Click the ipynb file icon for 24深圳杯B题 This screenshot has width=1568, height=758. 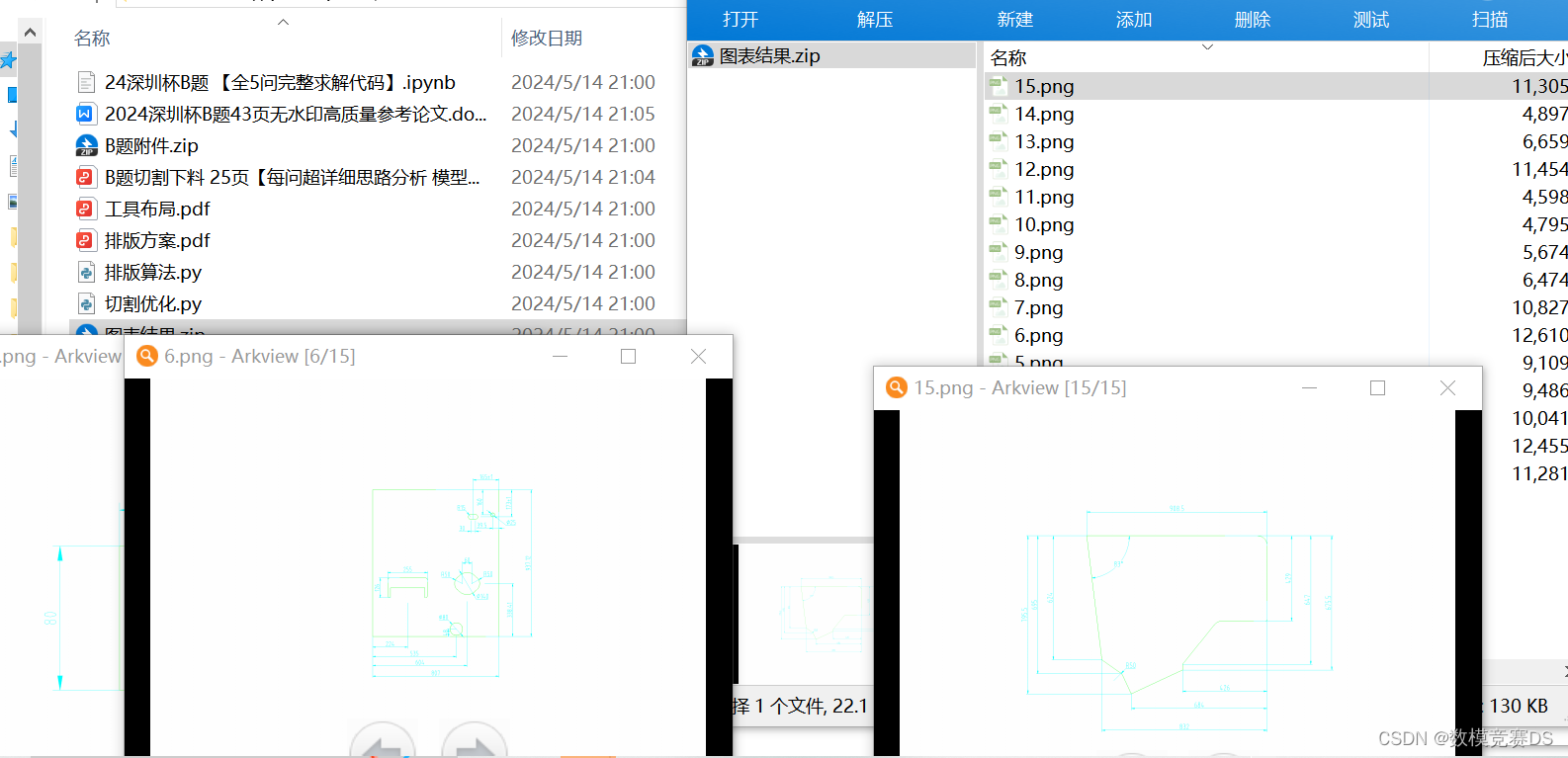(x=86, y=82)
